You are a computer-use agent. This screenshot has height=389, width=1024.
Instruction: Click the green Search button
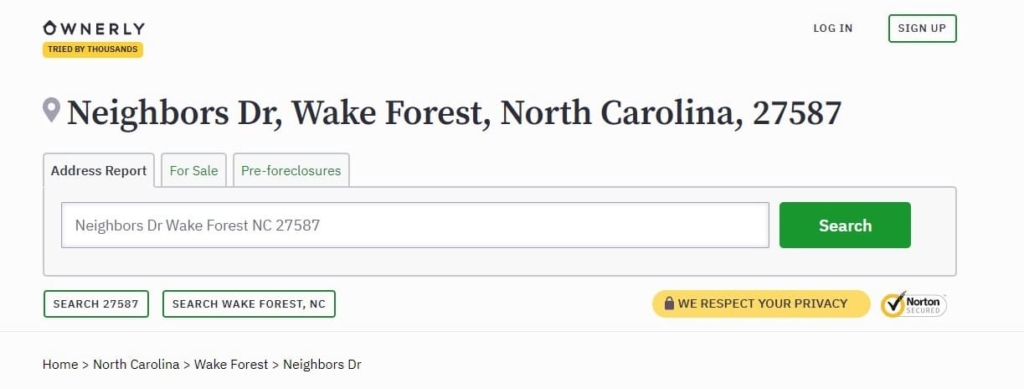(x=845, y=225)
